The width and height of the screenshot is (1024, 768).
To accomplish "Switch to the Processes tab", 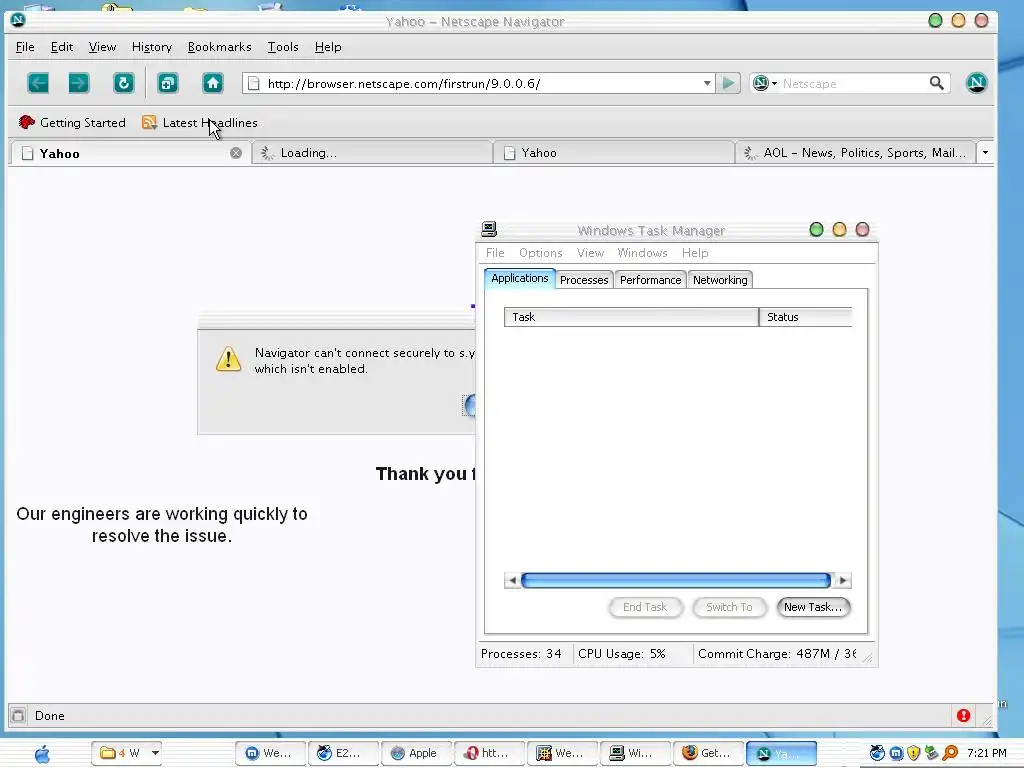I will [x=584, y=280].
